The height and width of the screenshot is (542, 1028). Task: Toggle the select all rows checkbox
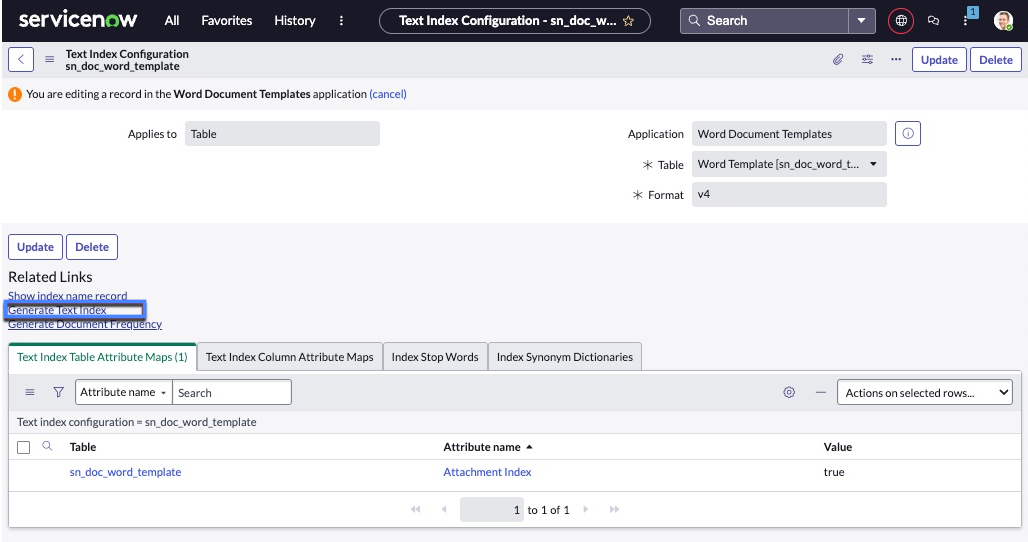(24, 448)
